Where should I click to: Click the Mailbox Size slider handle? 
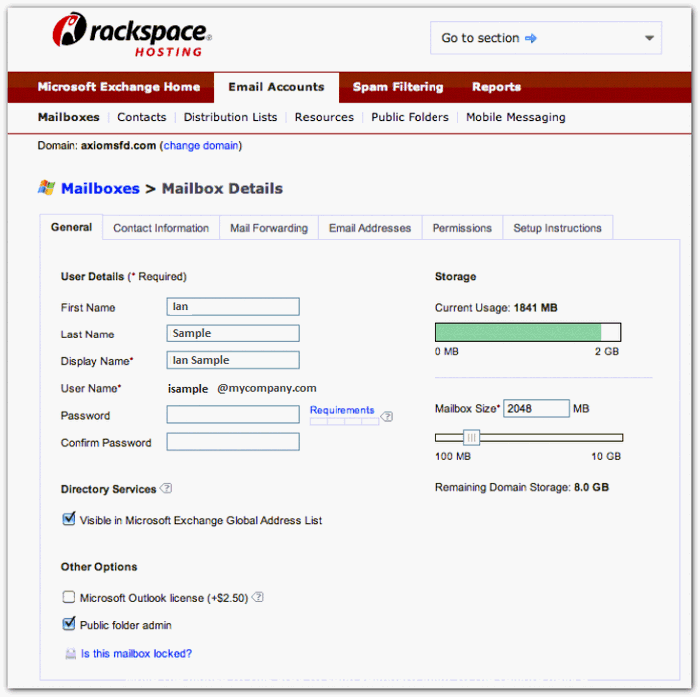coord(471,437)
